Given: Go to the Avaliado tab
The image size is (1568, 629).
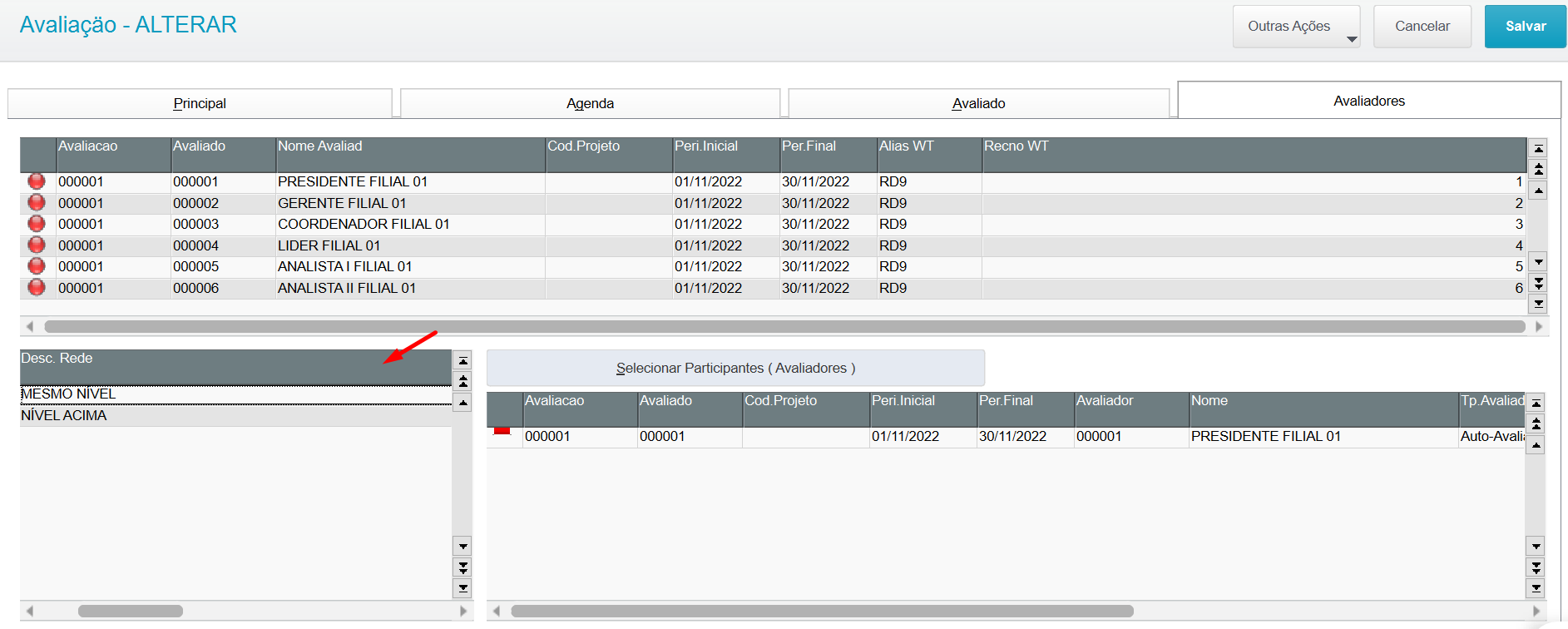Looking at the screenshot, I should [x=978, y=103].
